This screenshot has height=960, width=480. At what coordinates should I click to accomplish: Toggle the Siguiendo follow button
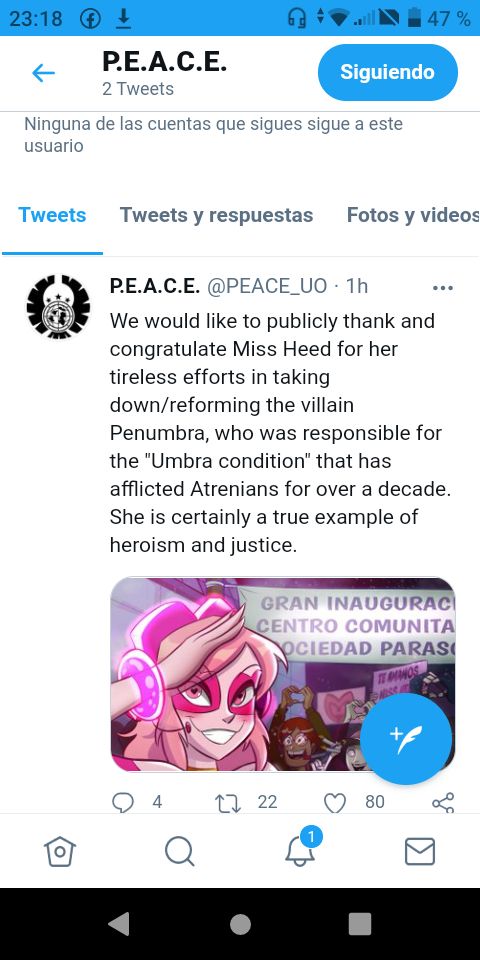388,72
